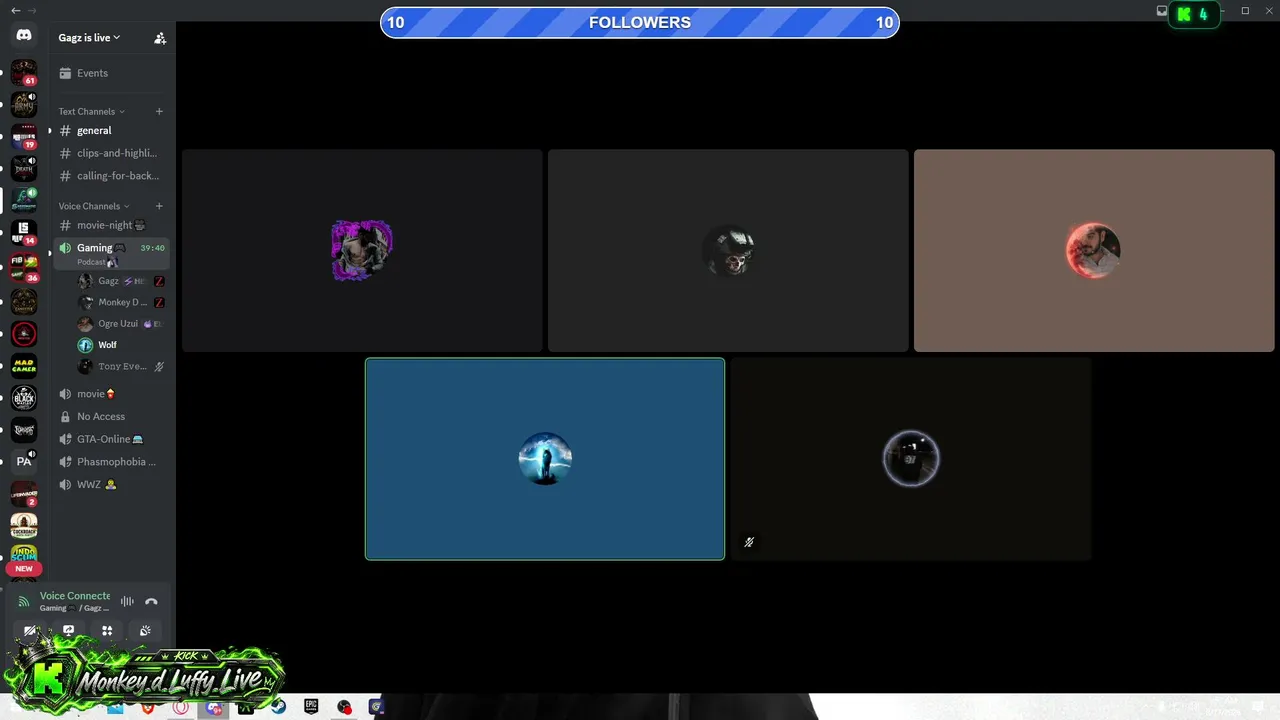
Task: Click the Voice Connected status text
Action: click(x=75, y=596)
